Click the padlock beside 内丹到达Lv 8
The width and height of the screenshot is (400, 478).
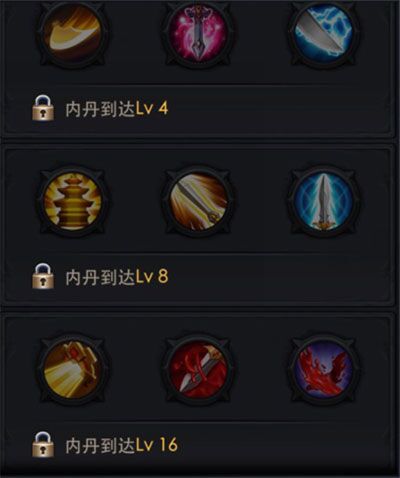point(43,276)
